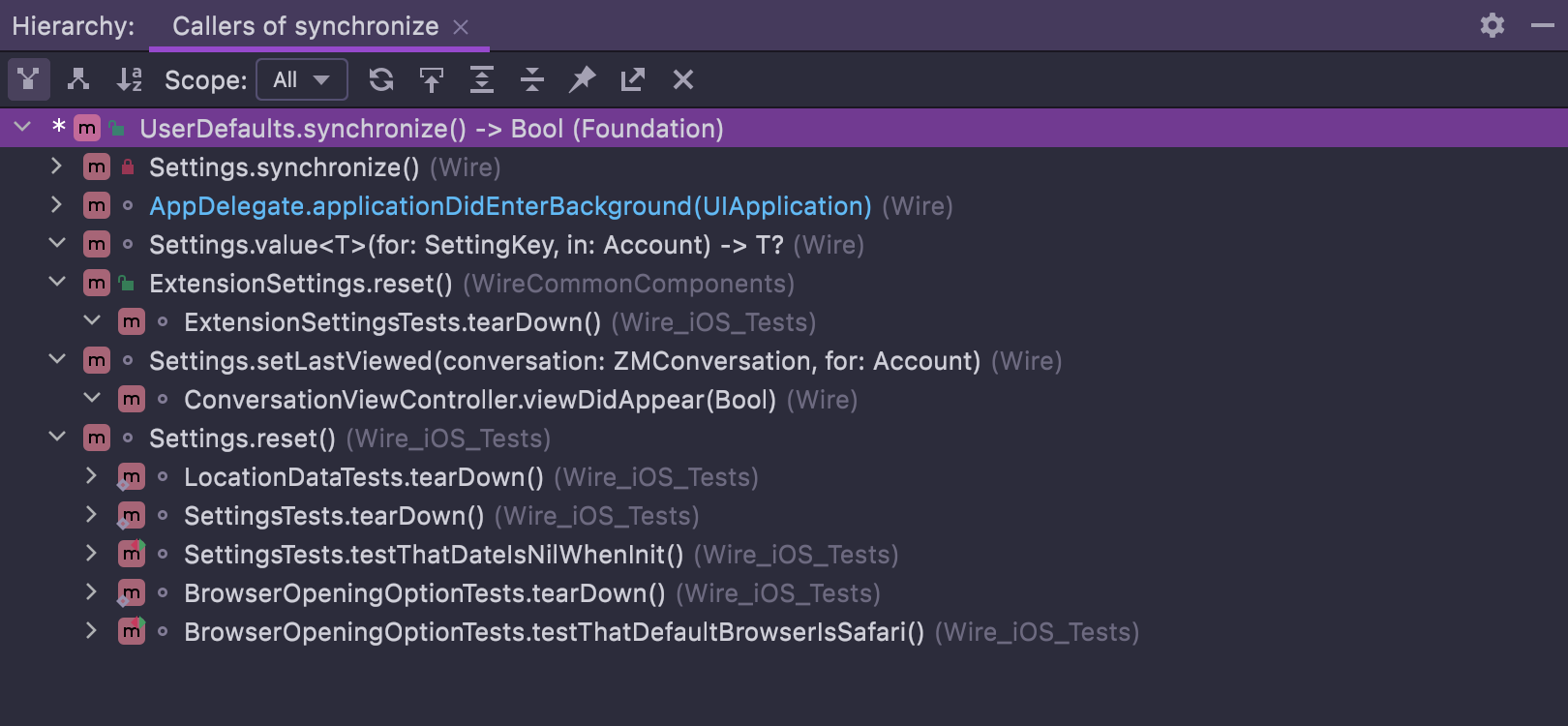Select the Callers of synchronize tab
The width and height of the screenshot is (1568, 726).
pyautogui.click(x=306, y=26)
